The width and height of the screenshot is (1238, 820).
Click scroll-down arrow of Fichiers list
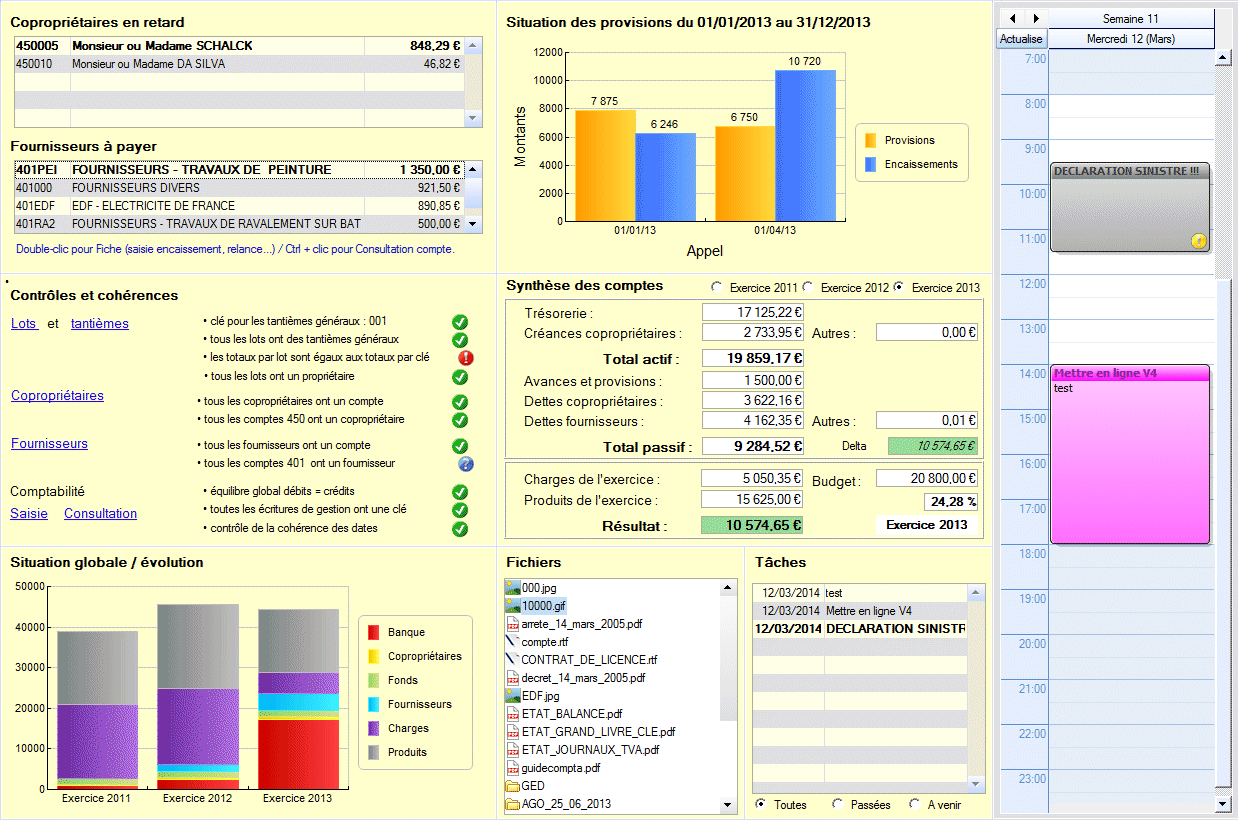pos(728,804)
